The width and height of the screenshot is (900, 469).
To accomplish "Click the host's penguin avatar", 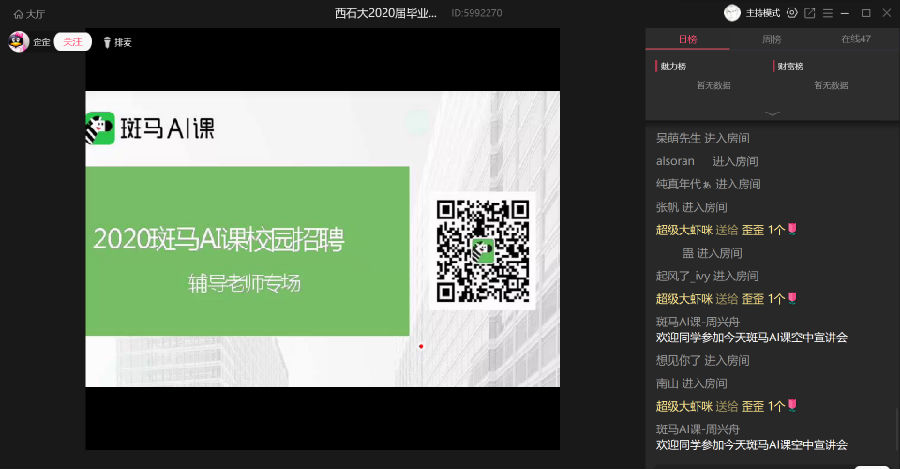I will [x=18, y=42].
